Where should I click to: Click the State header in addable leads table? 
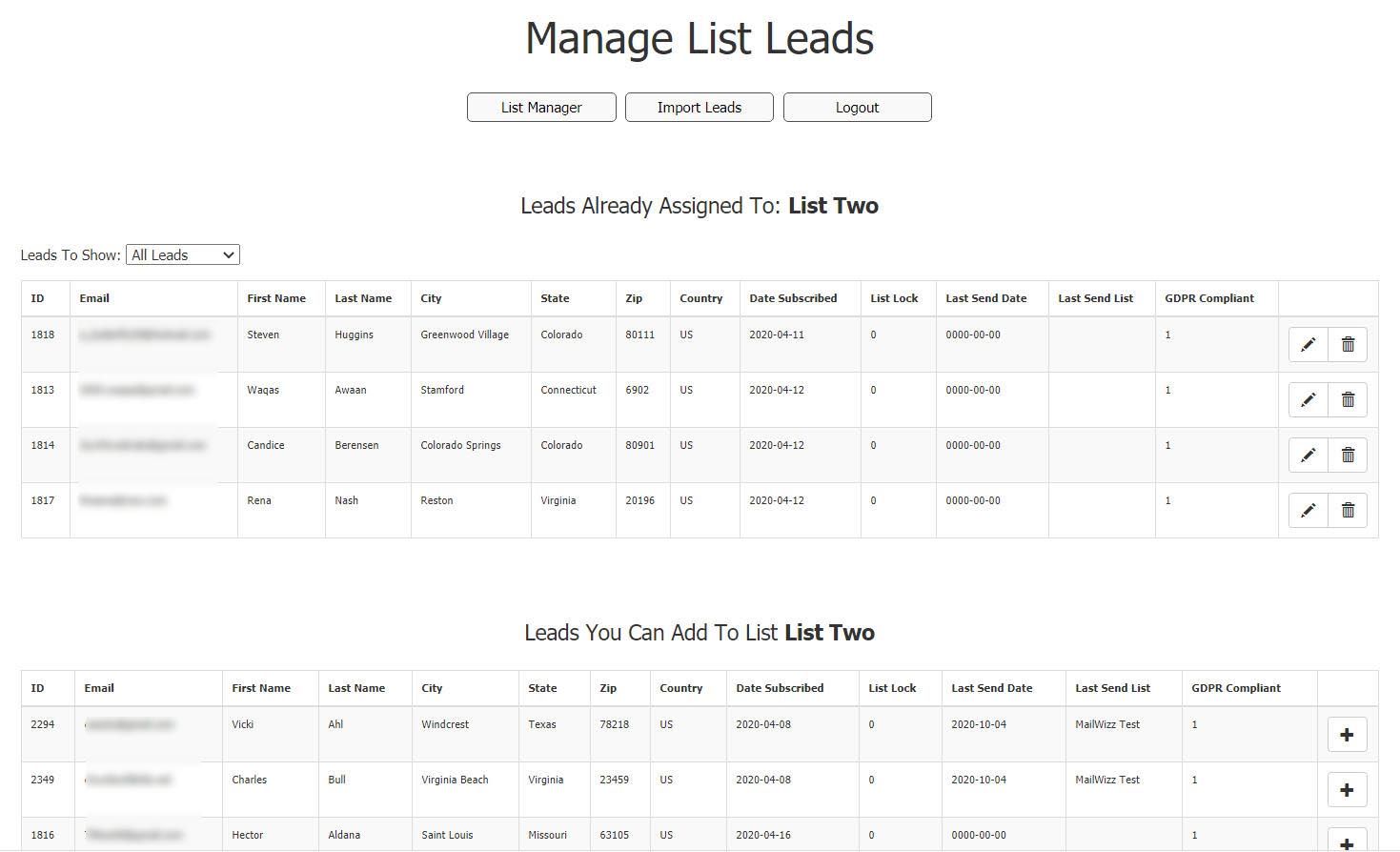click(x=542, y=688)
